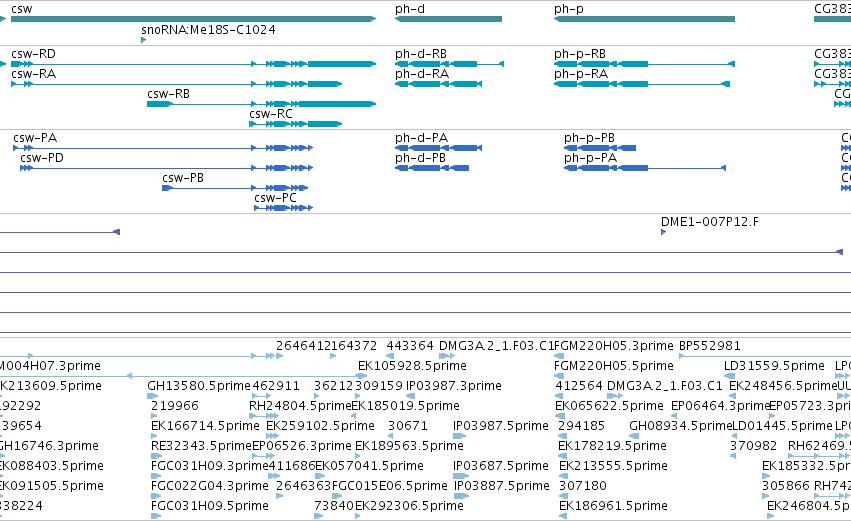Click the EK186961.5prime EST
851x521 pixels.
tap(613, 506)
